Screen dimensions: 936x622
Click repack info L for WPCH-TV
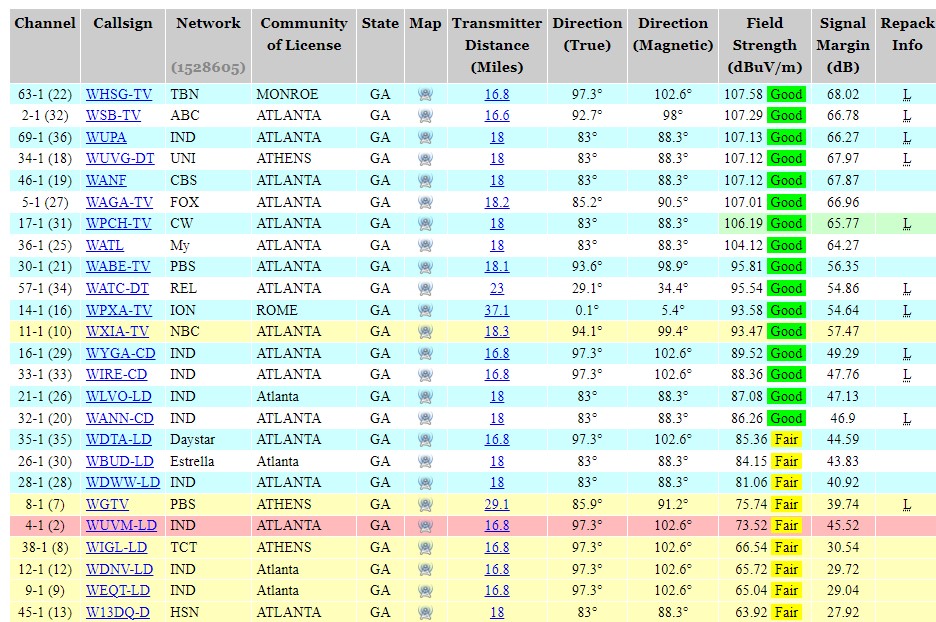point(907,224)
